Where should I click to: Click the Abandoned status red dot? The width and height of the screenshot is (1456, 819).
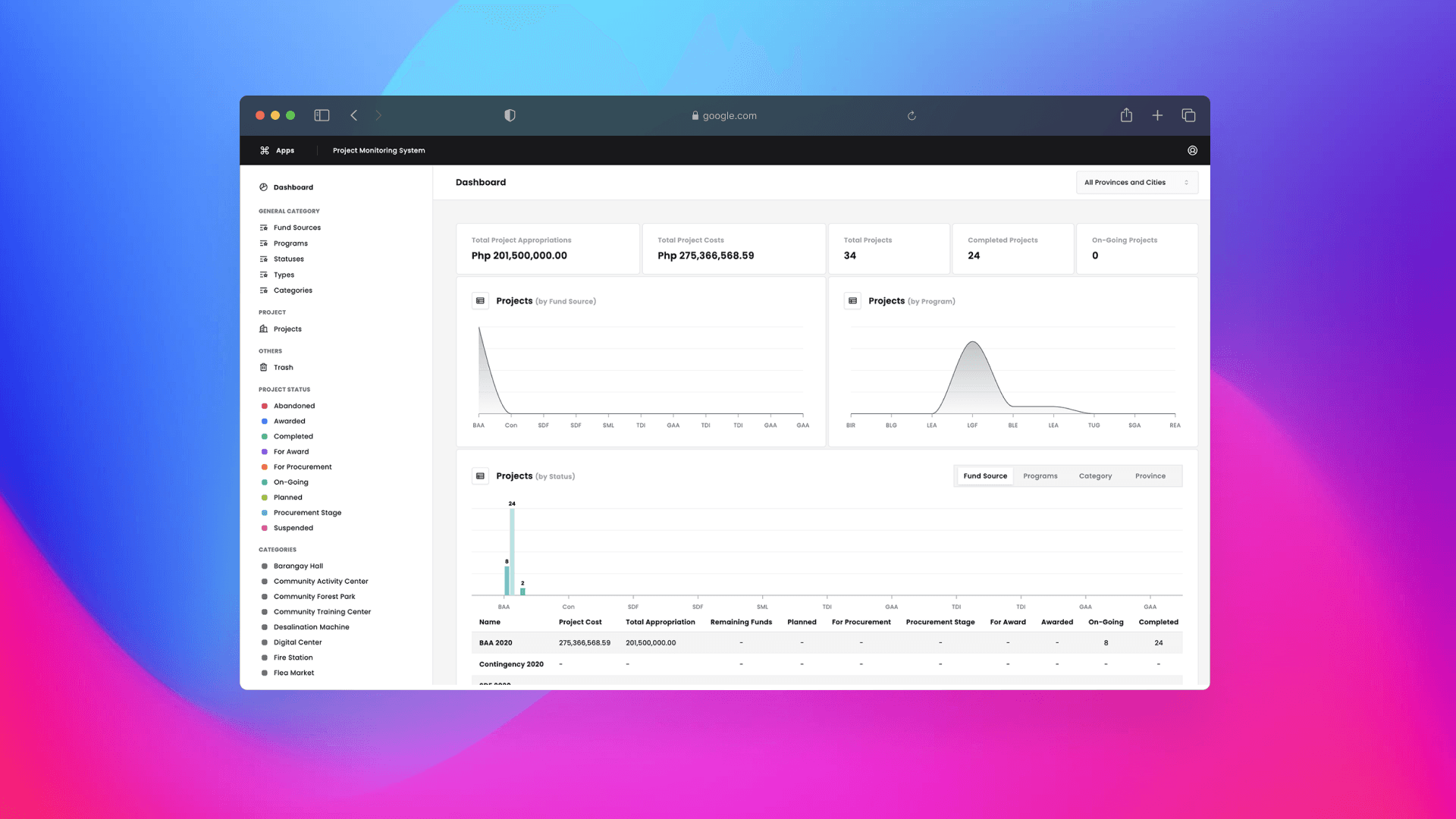[264, 406]
